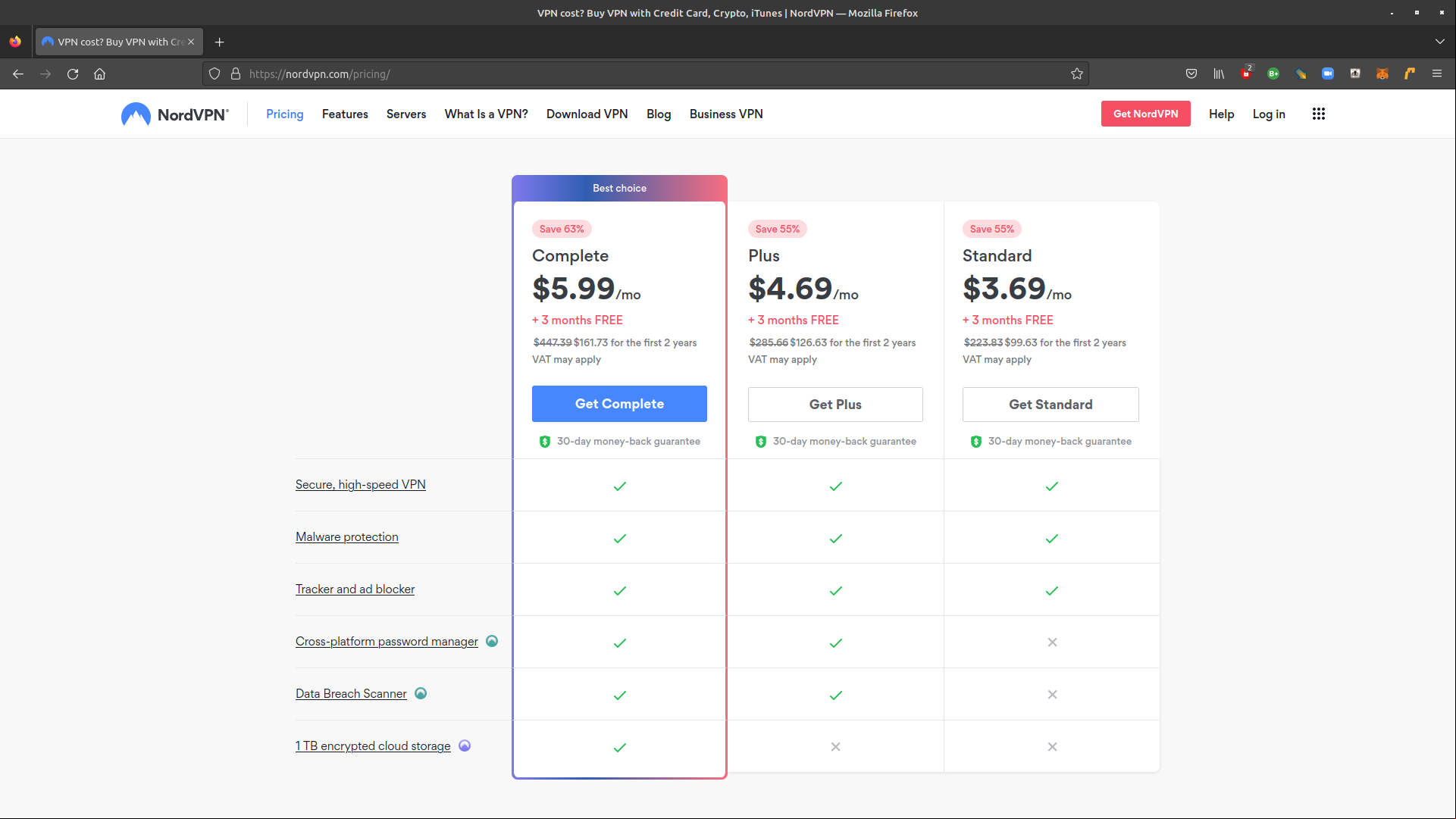Select the VPN cost browser tab
Screen dimensions: 1456x819
(x=119, y=42)
